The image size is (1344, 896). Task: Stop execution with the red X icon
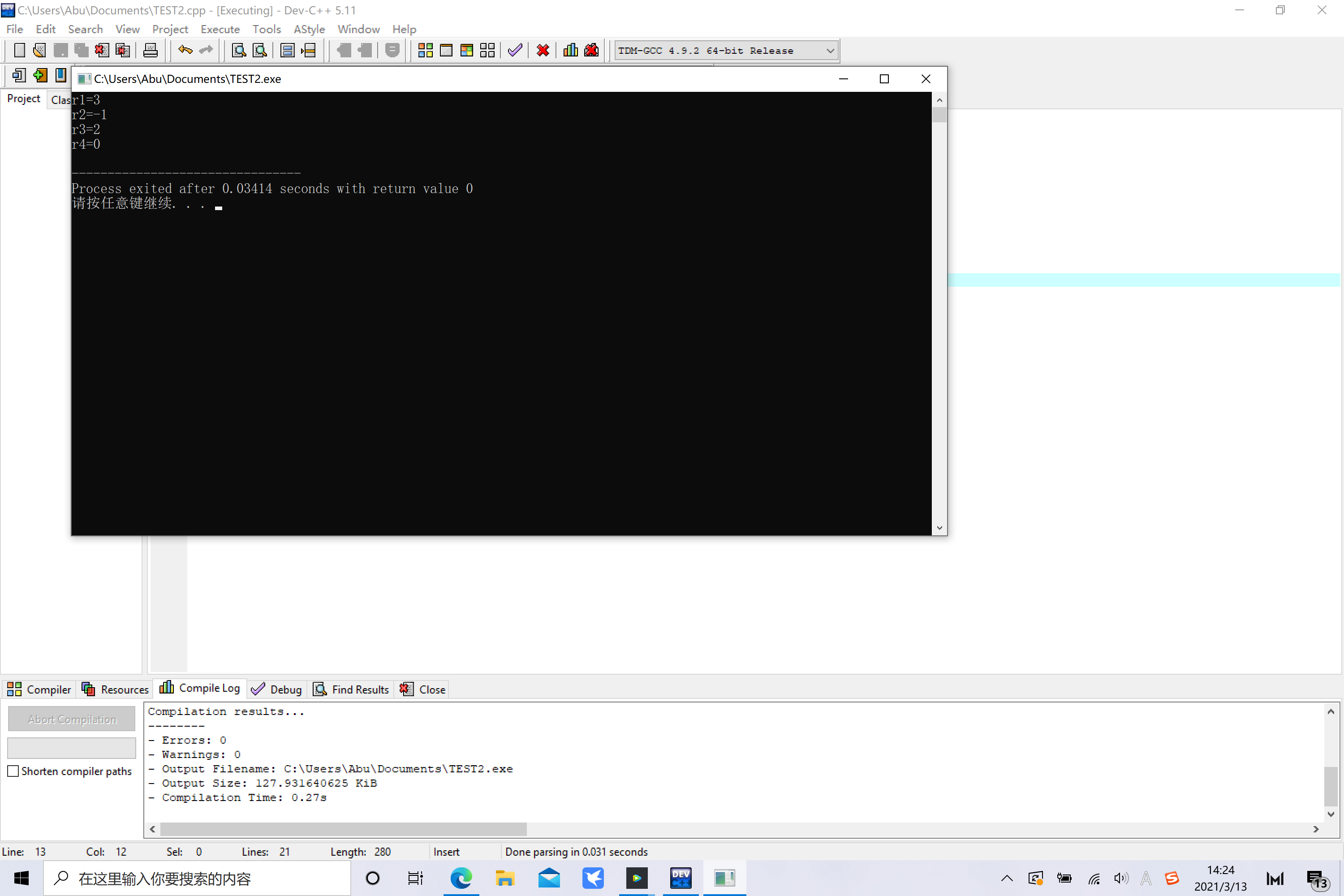[543, 50]
